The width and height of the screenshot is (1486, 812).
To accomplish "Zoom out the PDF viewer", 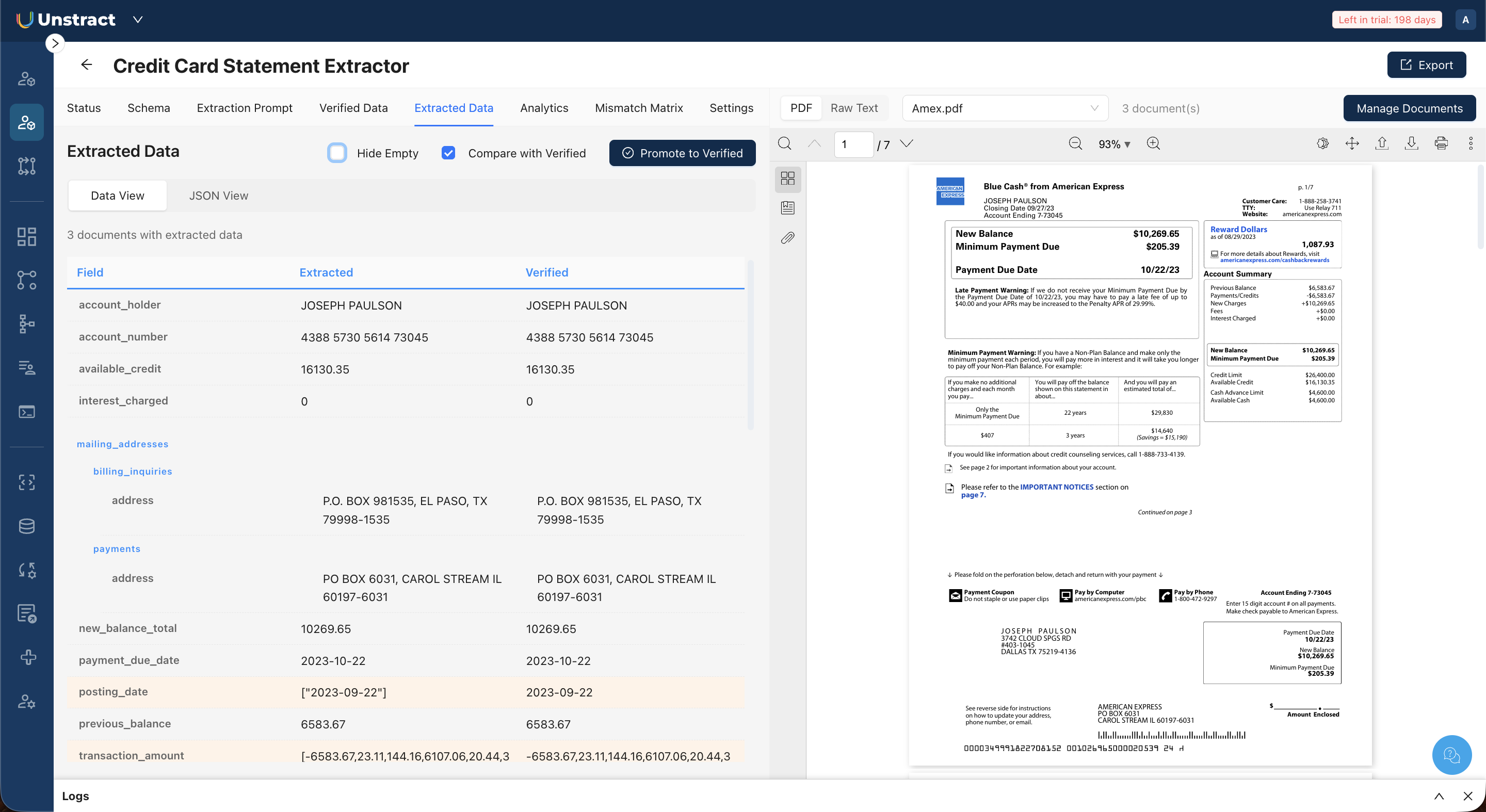I will click(1075, 143).
